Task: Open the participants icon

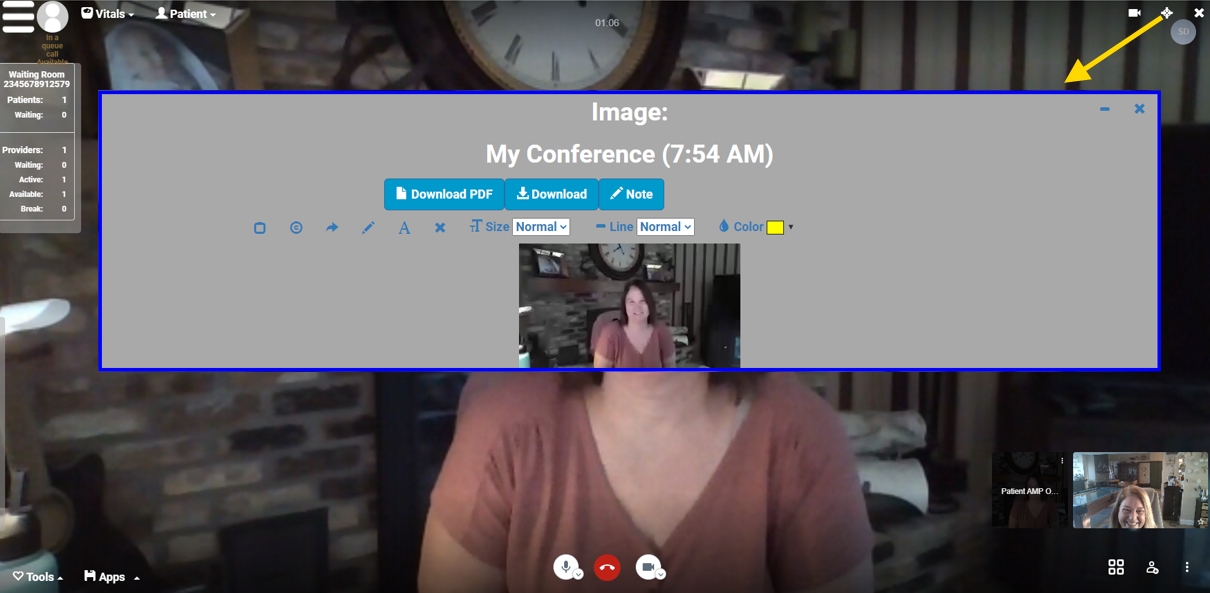Action: (1152, 567)
